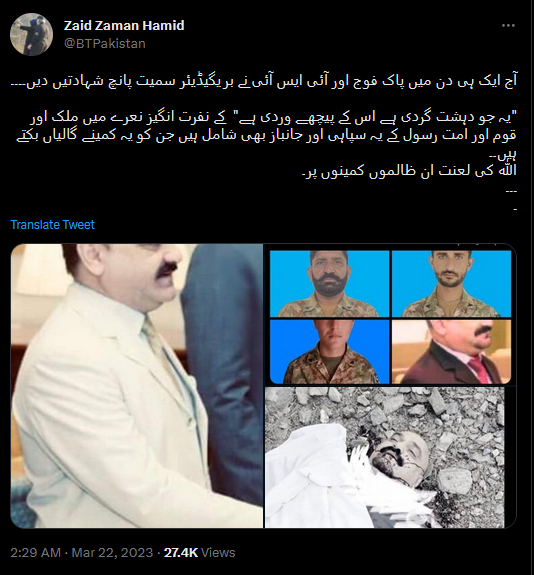Open the tweet's three-dot more options menu
The image size is (534, 575).
(x=508, y=25)
